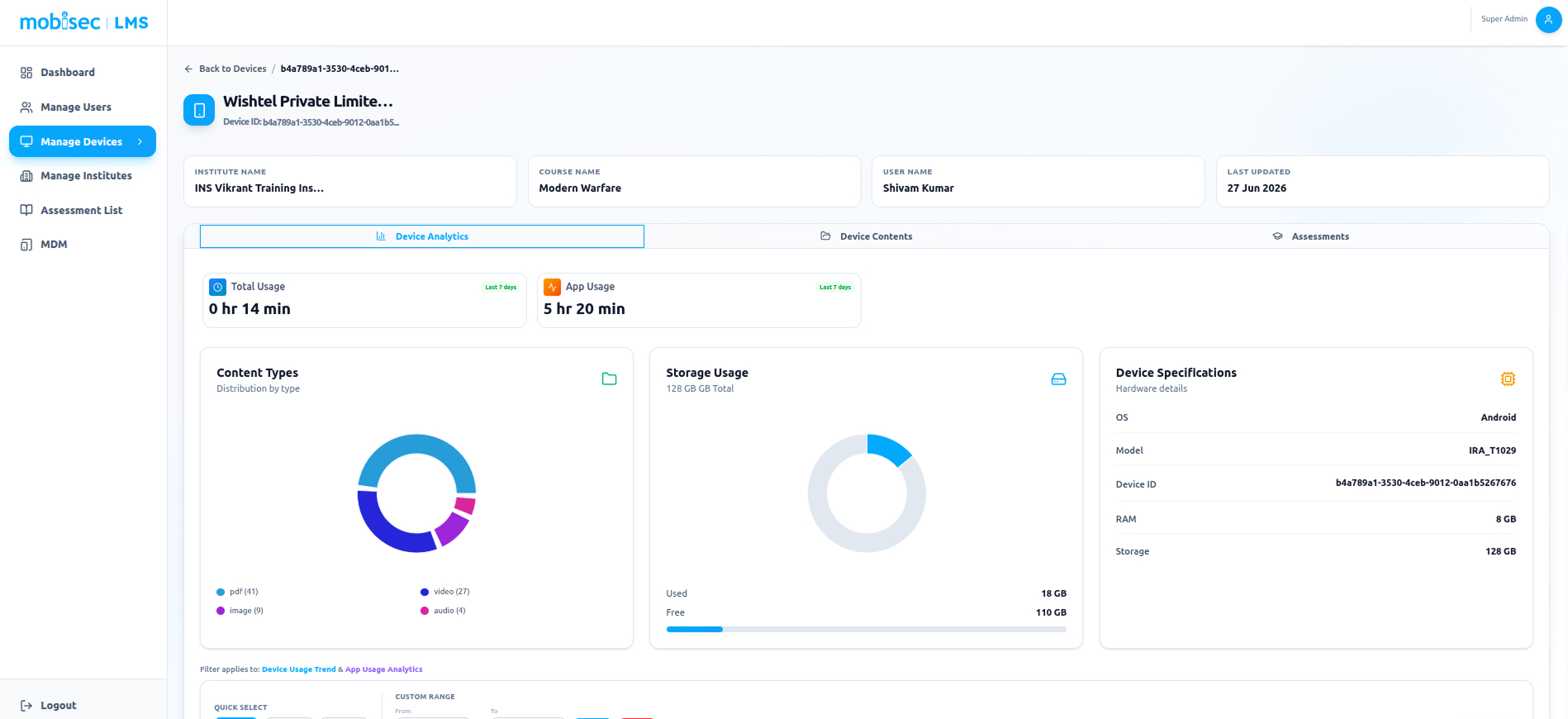Click the Manage Users people icon
The height and width of the screenshot is (719, 1568).
[x=26, y=107]
